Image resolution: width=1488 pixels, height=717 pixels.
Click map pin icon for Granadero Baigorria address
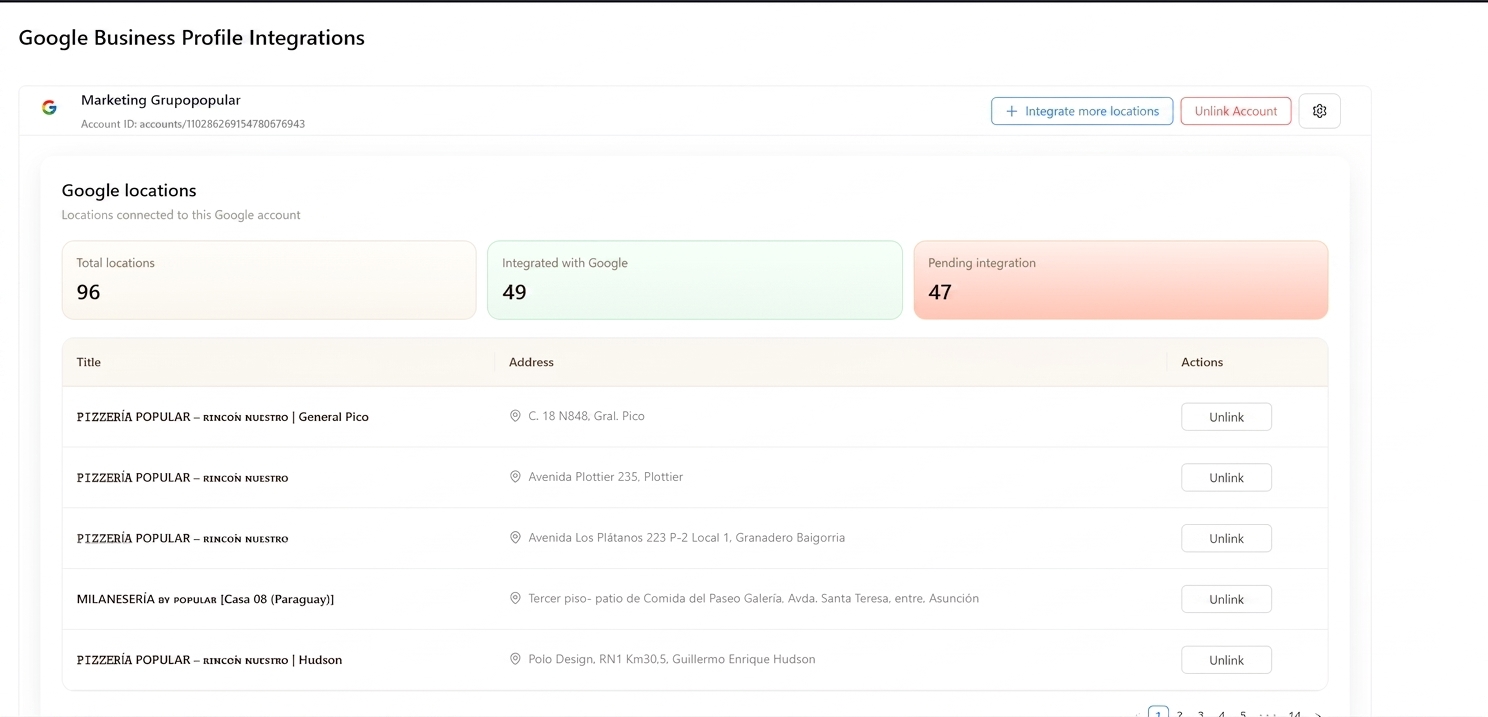516,538
